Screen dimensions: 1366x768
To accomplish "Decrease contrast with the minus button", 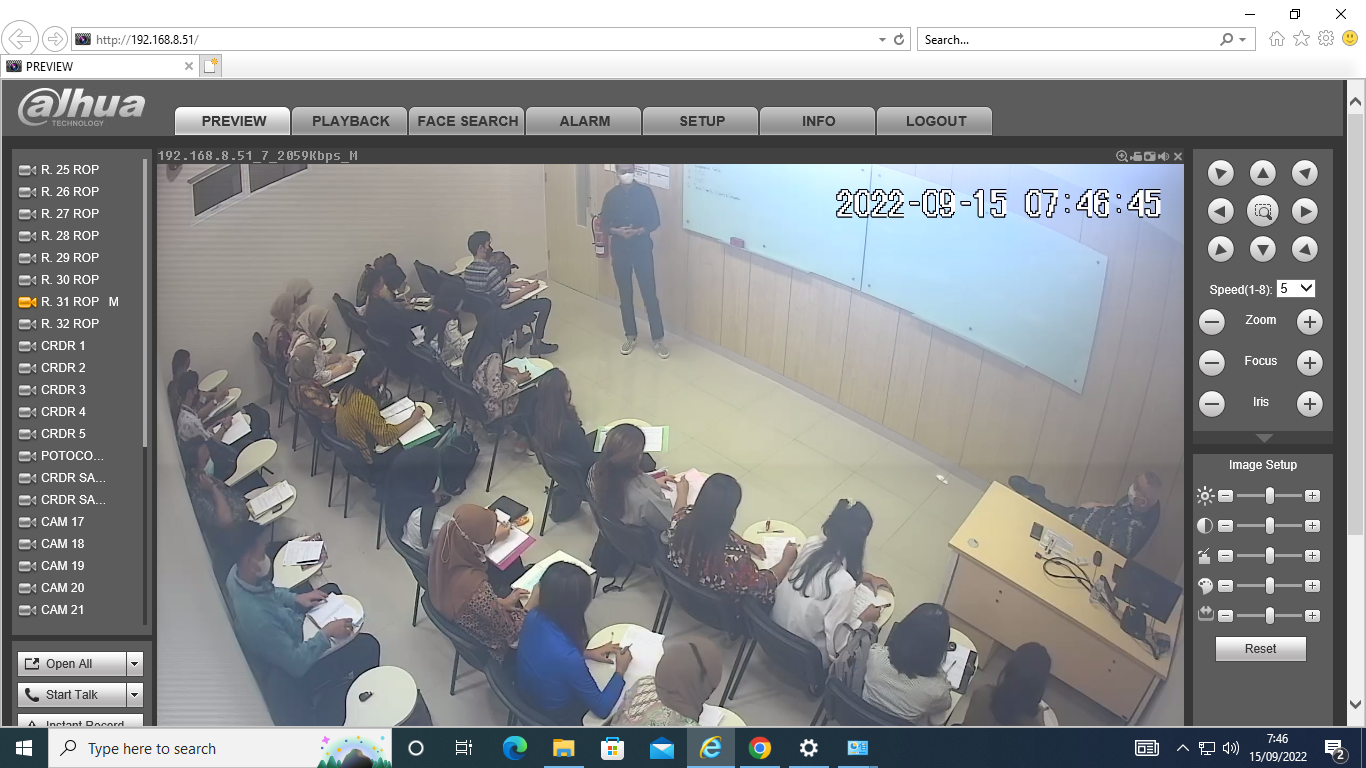I will point(1226,526).
